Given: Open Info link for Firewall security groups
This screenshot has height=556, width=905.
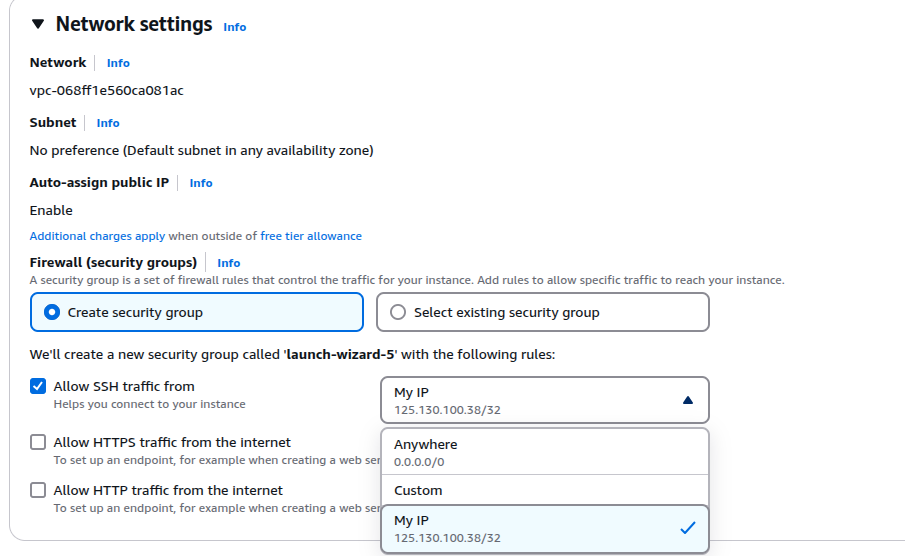Looking at the screenshot, I should [x=229, y=263].
